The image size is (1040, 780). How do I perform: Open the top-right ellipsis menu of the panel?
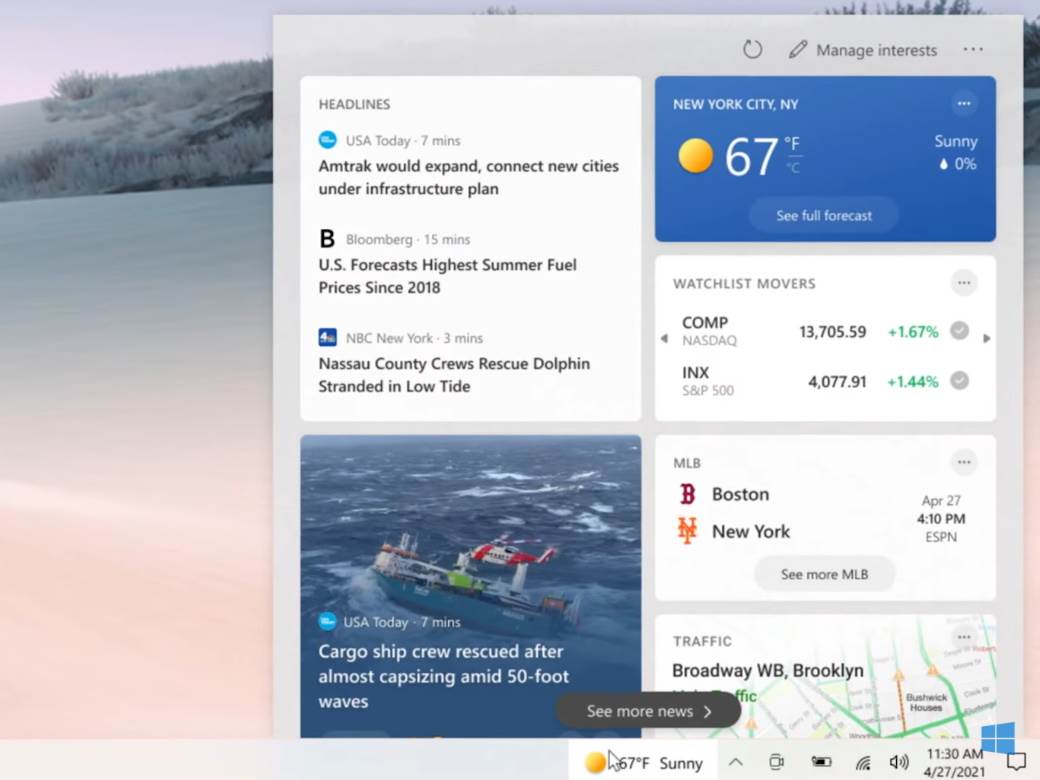(972, 49)
